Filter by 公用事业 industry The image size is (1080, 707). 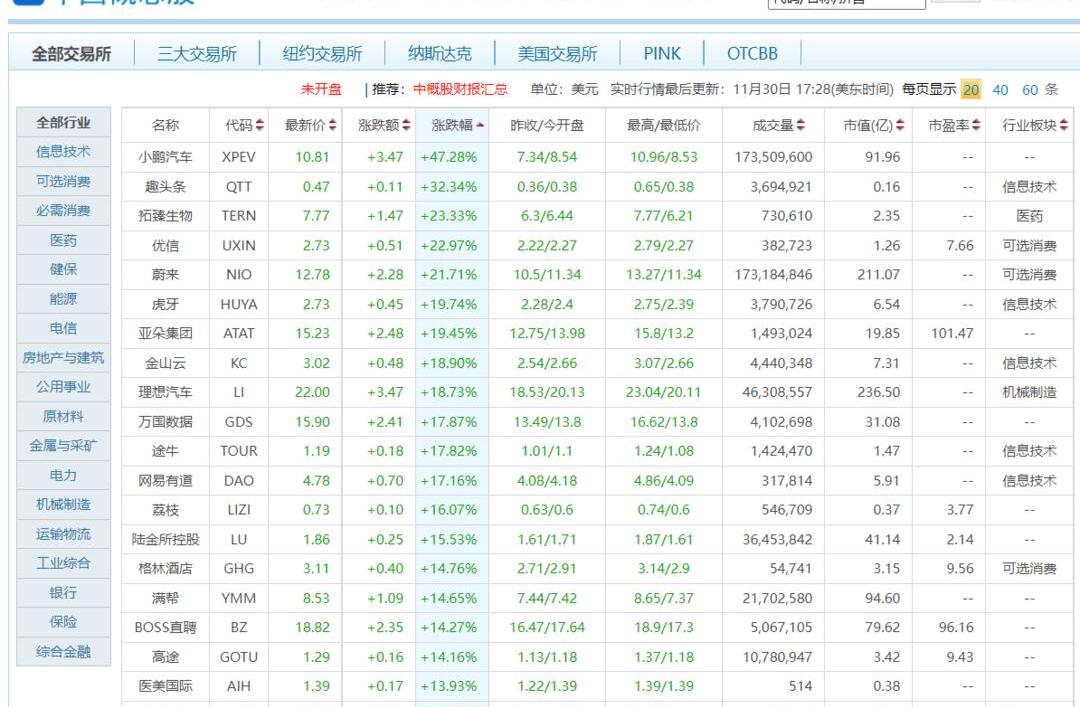click(63, 387)
